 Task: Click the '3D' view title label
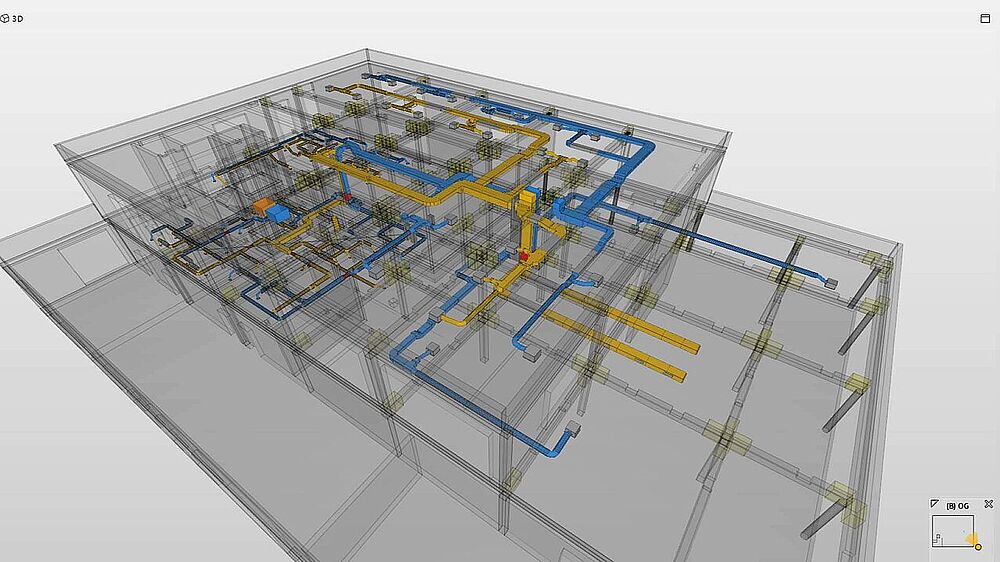[18, 18]
